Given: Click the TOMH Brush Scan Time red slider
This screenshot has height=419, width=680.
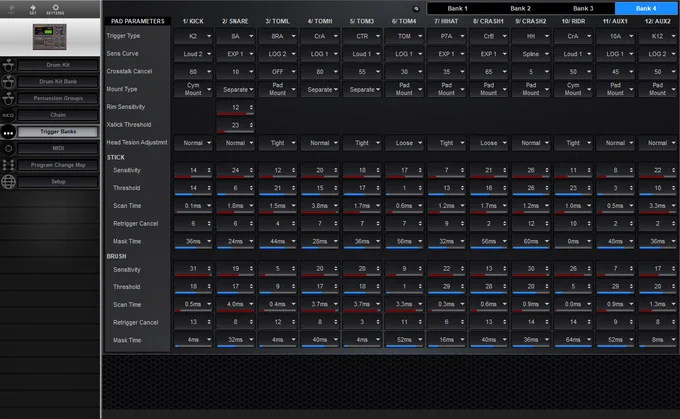Looking at the screenshot, I should pyautogui.click(x=320, y=311).
